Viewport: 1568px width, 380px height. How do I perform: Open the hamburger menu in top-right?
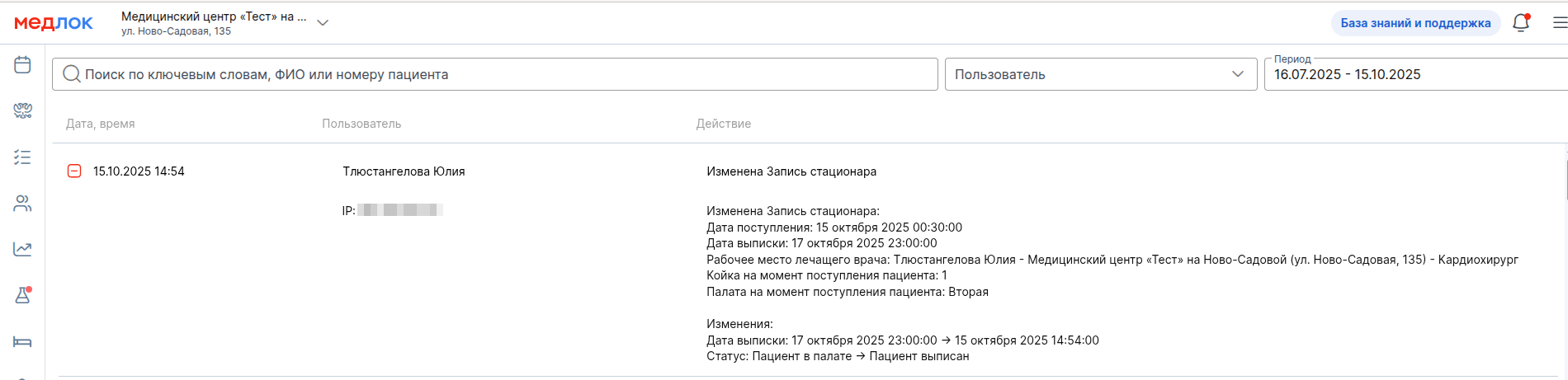pos(1559,23)
